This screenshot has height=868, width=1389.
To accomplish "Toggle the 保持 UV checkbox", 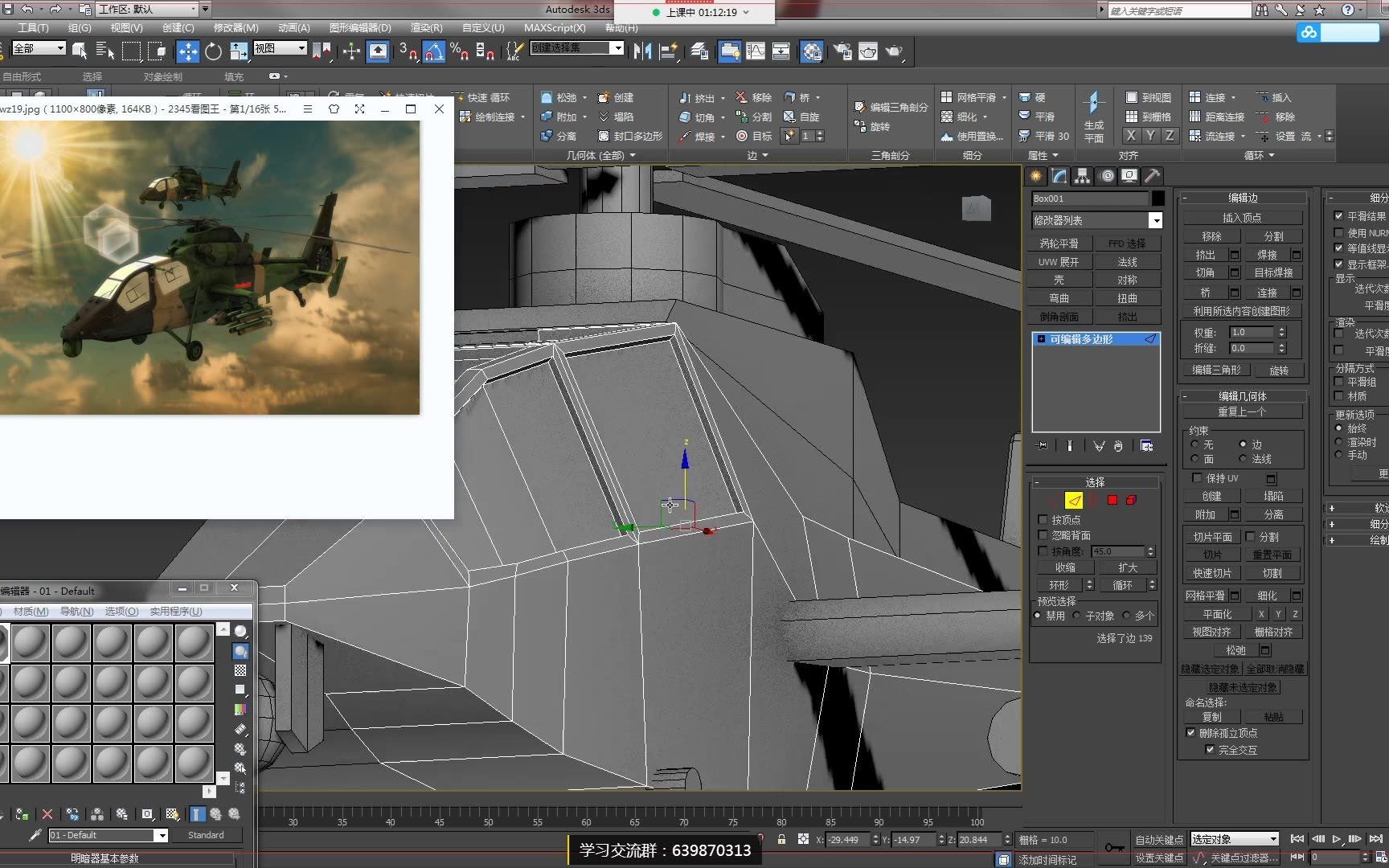I will 1197,477.
